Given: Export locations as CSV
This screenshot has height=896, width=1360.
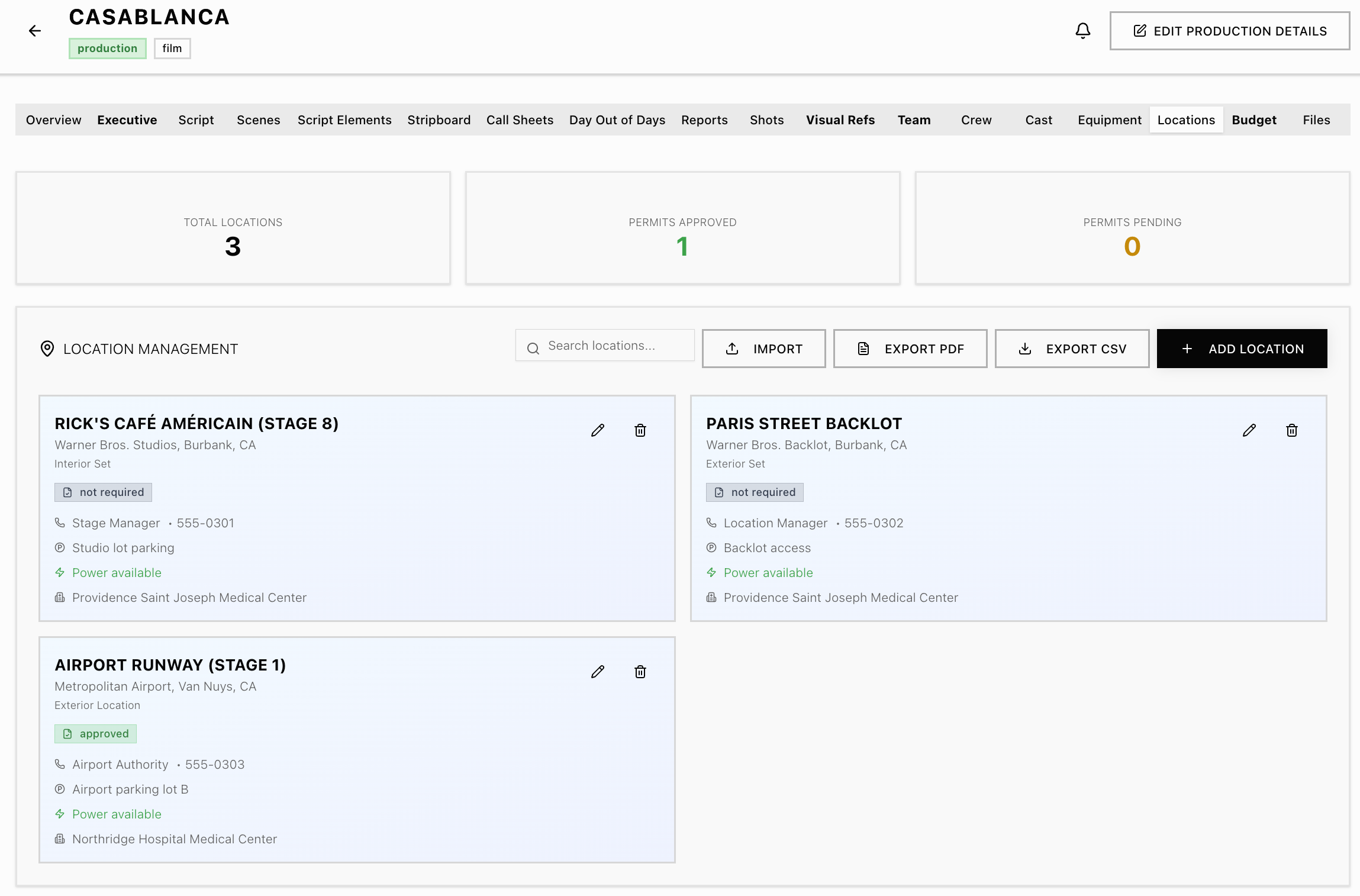Looking at the screenshot, I should (x=1072, y=349).
